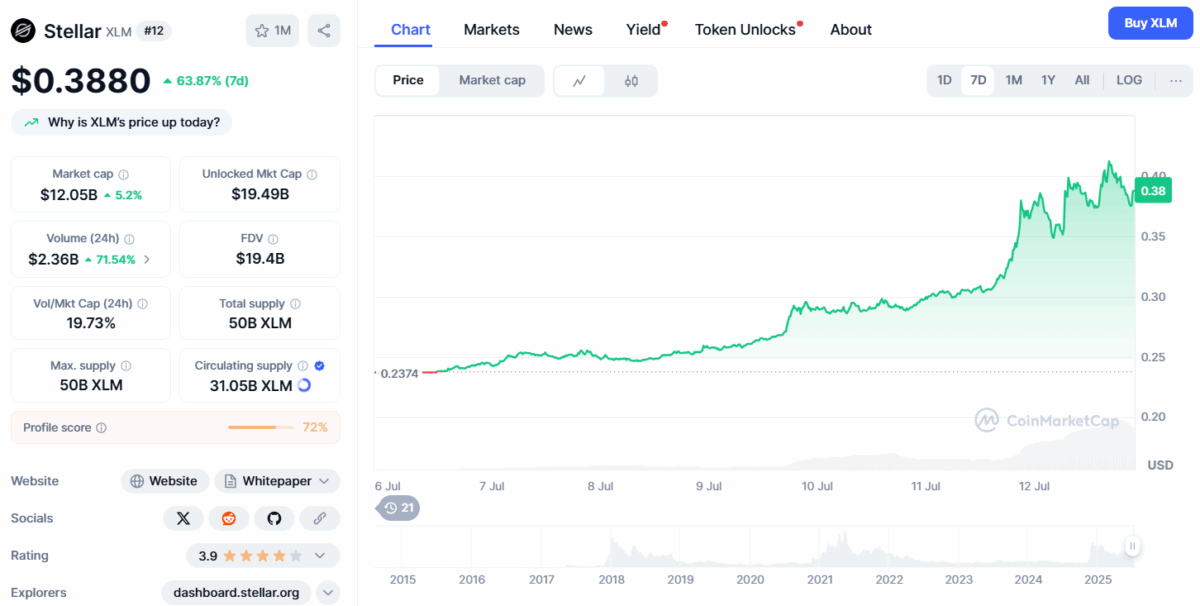Open the Chart tab
1200x606 pixels.
[x=411, y=30]
